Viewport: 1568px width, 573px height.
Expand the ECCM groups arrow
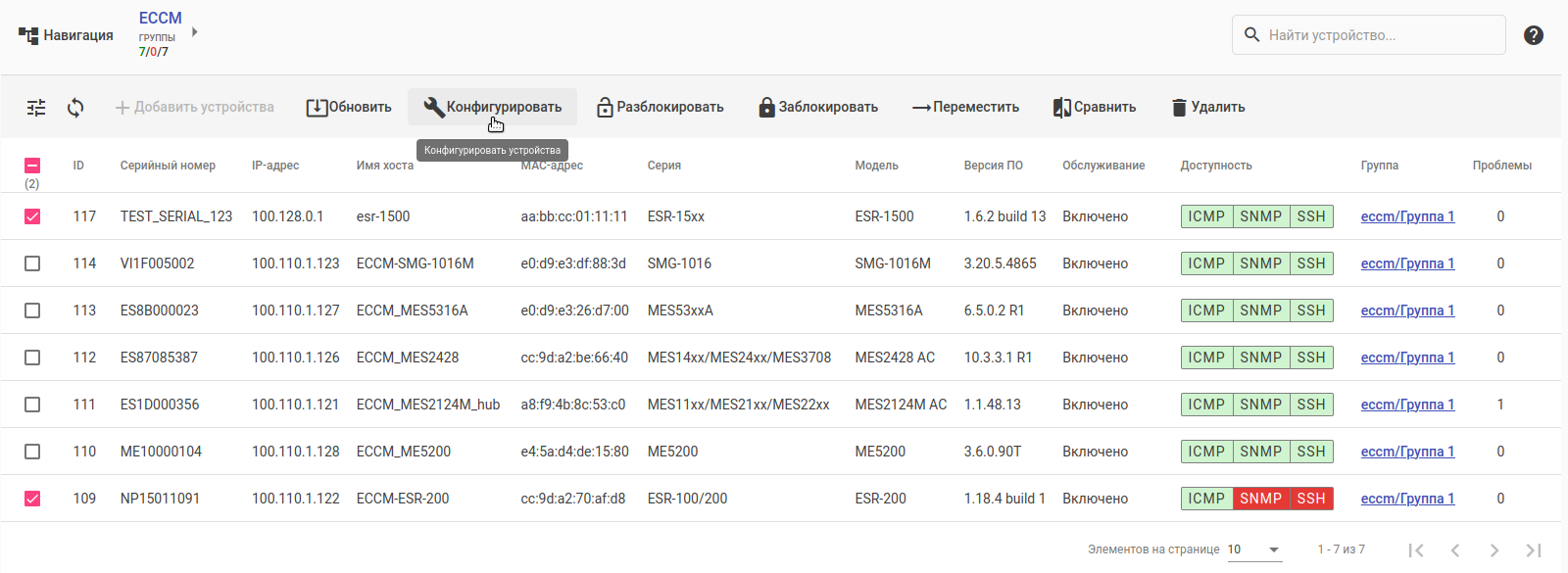tap(195, 32)
